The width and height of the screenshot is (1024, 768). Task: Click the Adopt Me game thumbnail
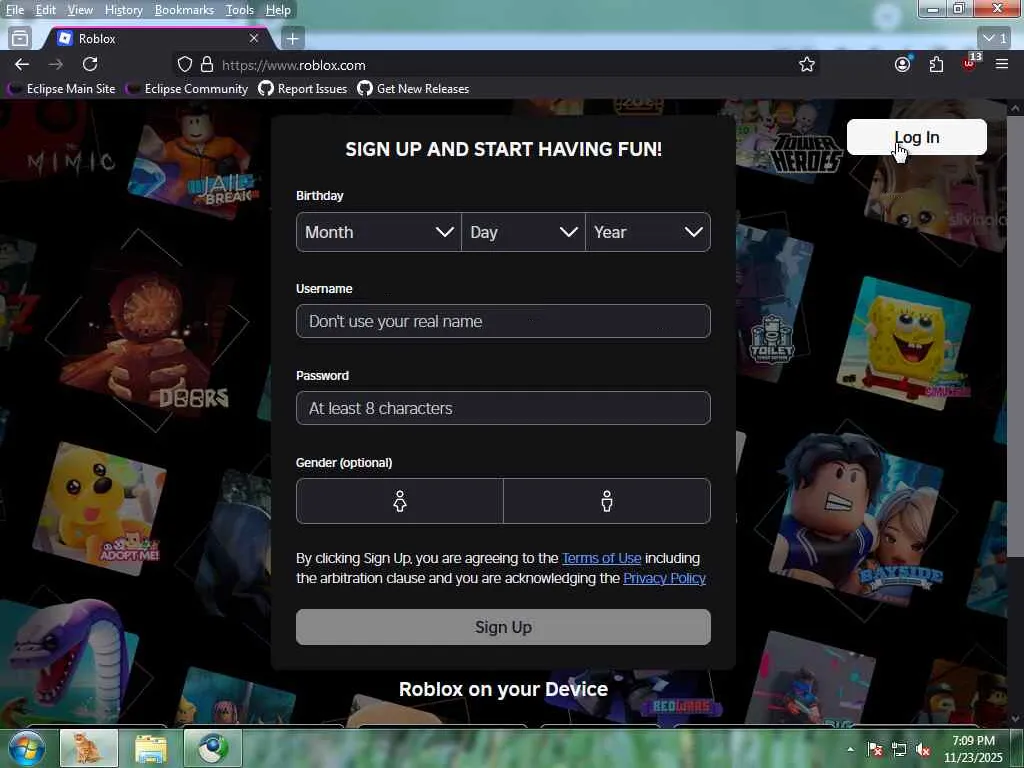tap(98, 509)
